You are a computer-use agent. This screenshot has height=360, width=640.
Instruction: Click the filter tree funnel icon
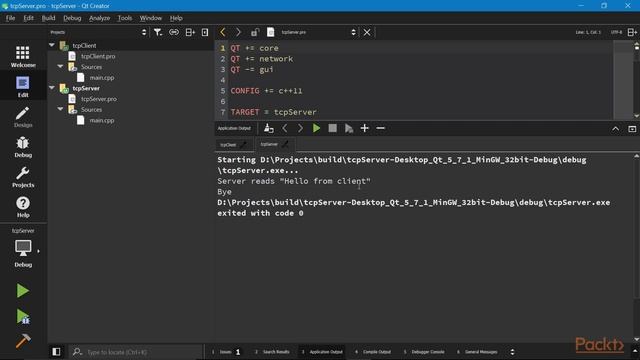[158, 32]
